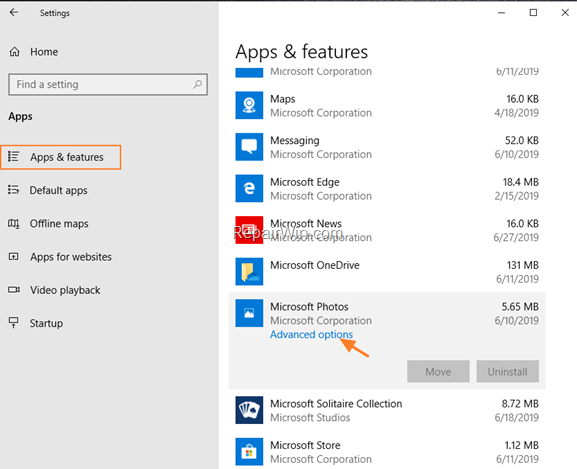Screen dimensions: 577x469
Task: Click the Apps & features list icon
Action: click(14, 157)
